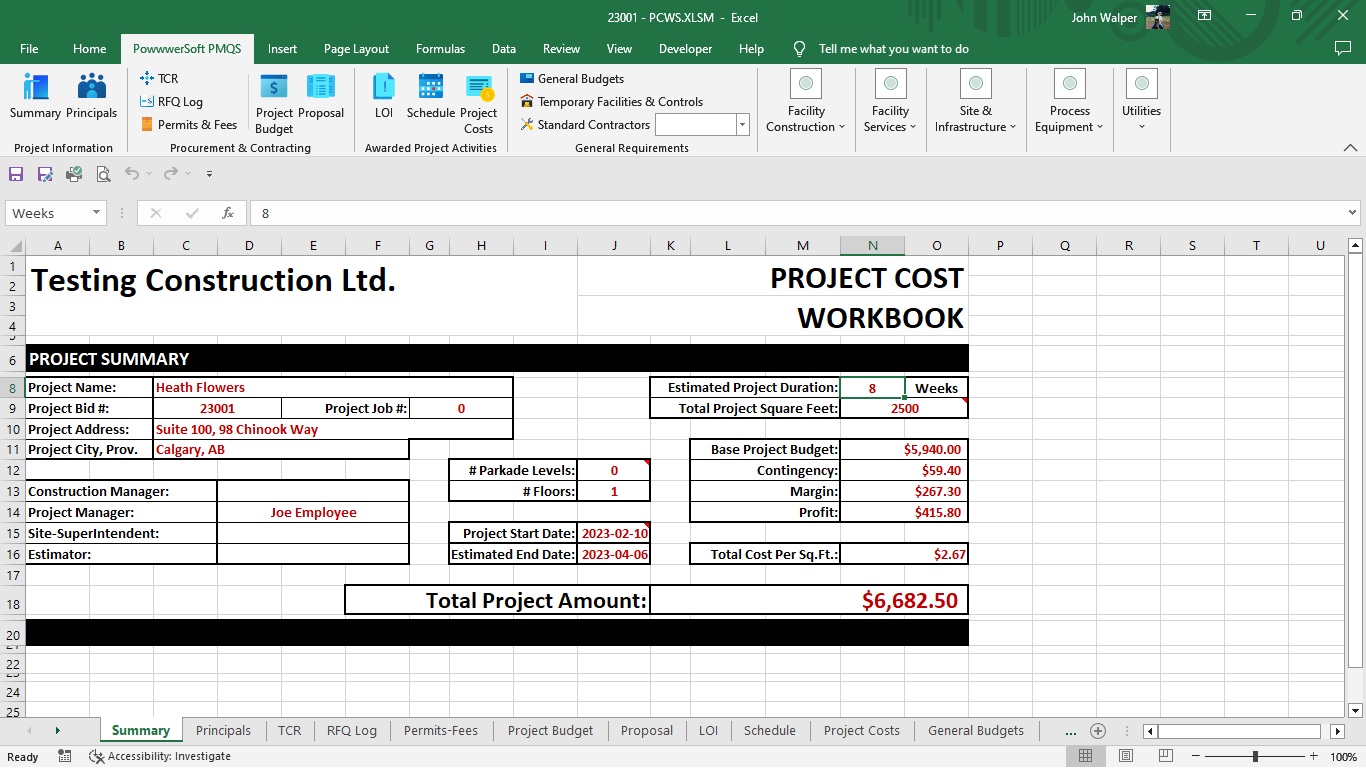This screenshot has height=768, width=1366.
Task: Switch to Page Break Preview view
Action: point(1165,757)
